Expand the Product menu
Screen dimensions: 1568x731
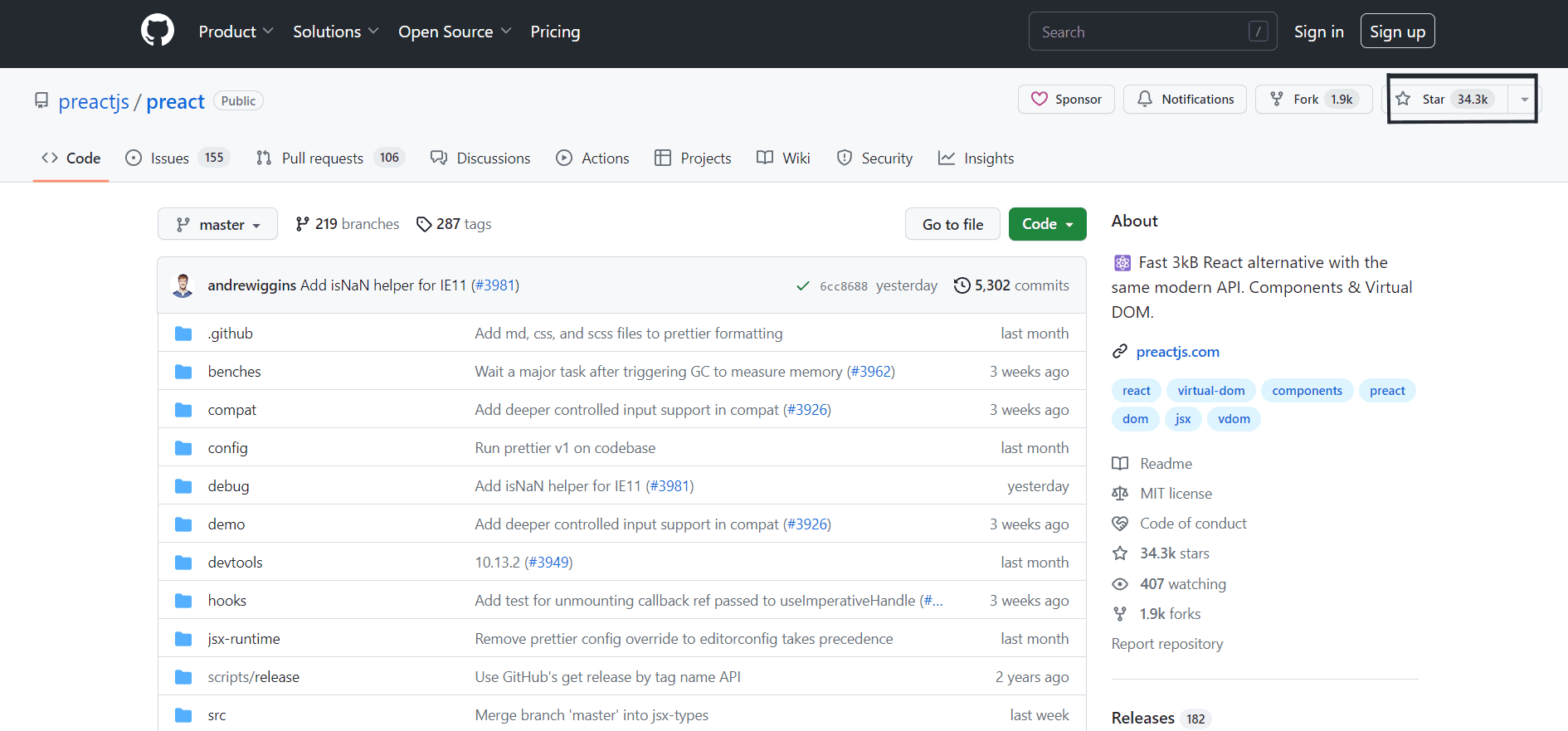click(236, 32)
